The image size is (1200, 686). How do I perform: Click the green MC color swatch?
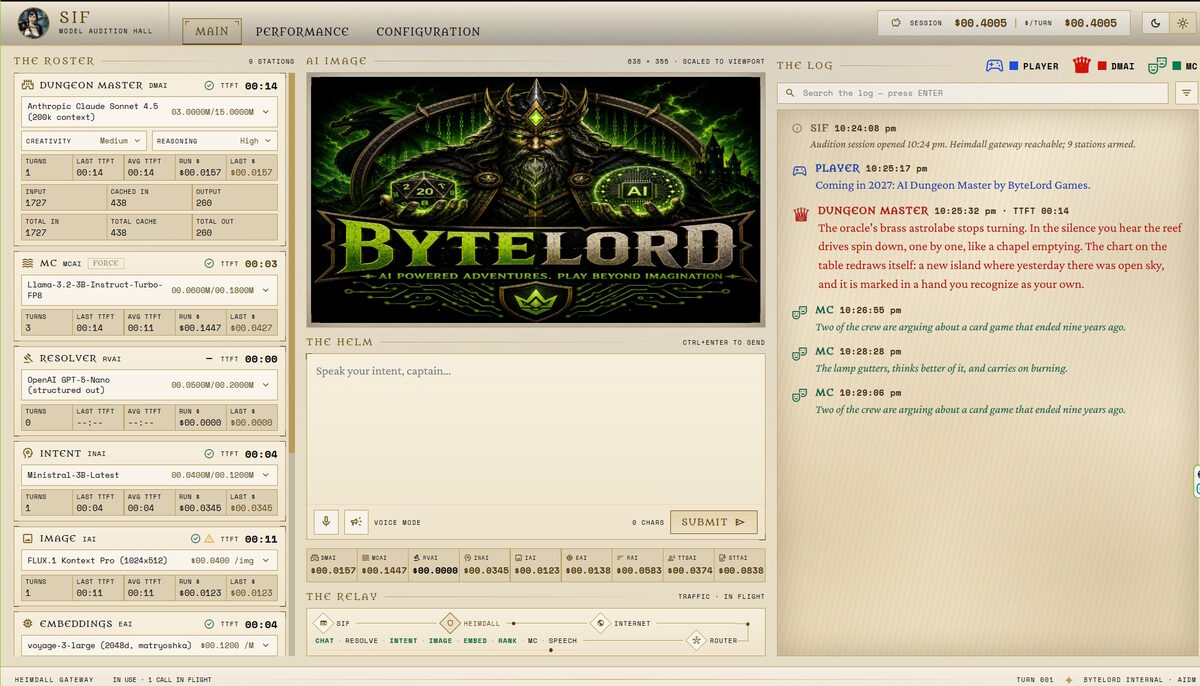(1177, 66)
